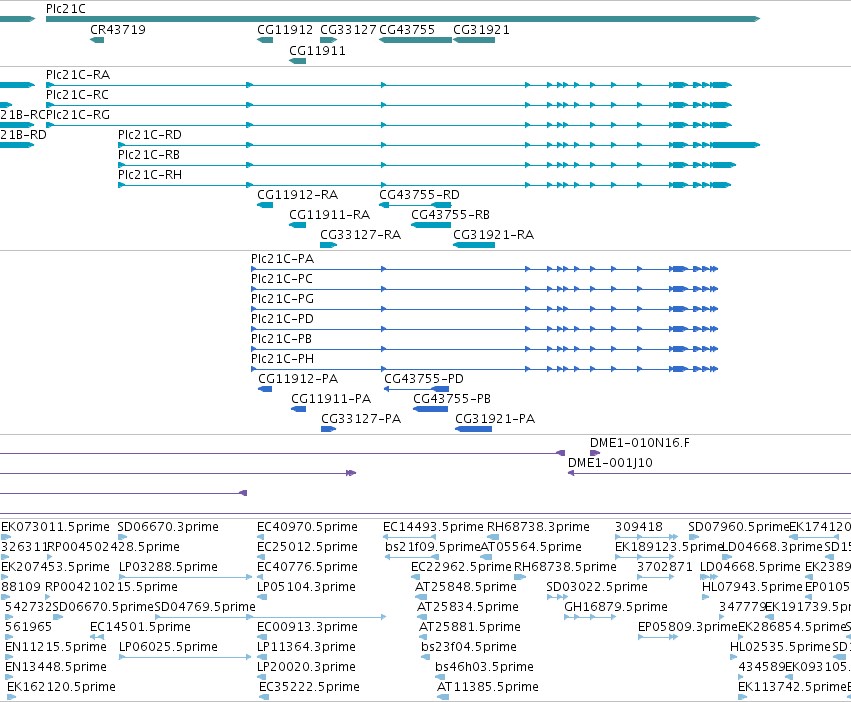
Task: Open feature 3702871 label
Action: click(x=664, y=566)
